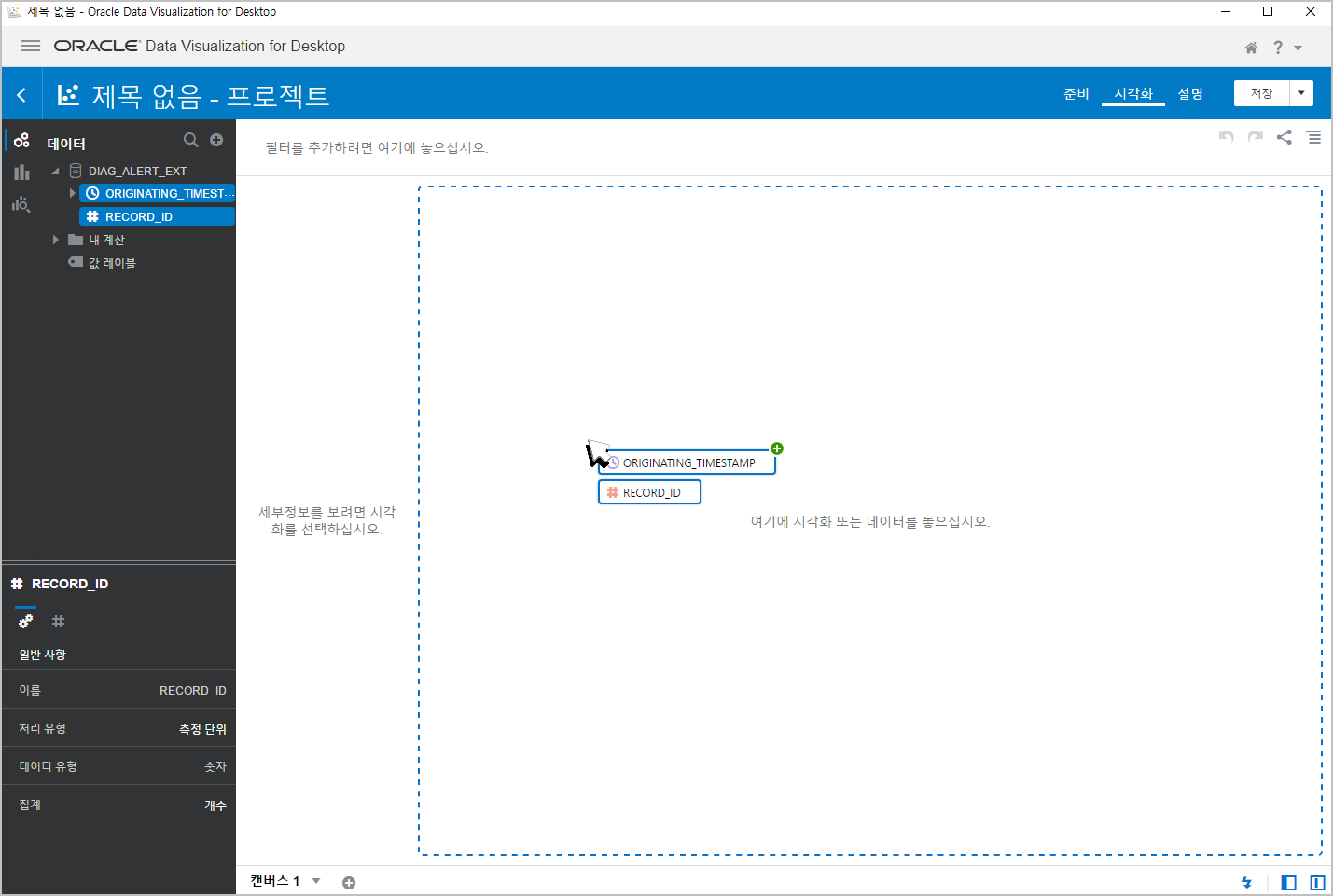Open the hamburger navigation menu
1333x896 pixels.
31,46
